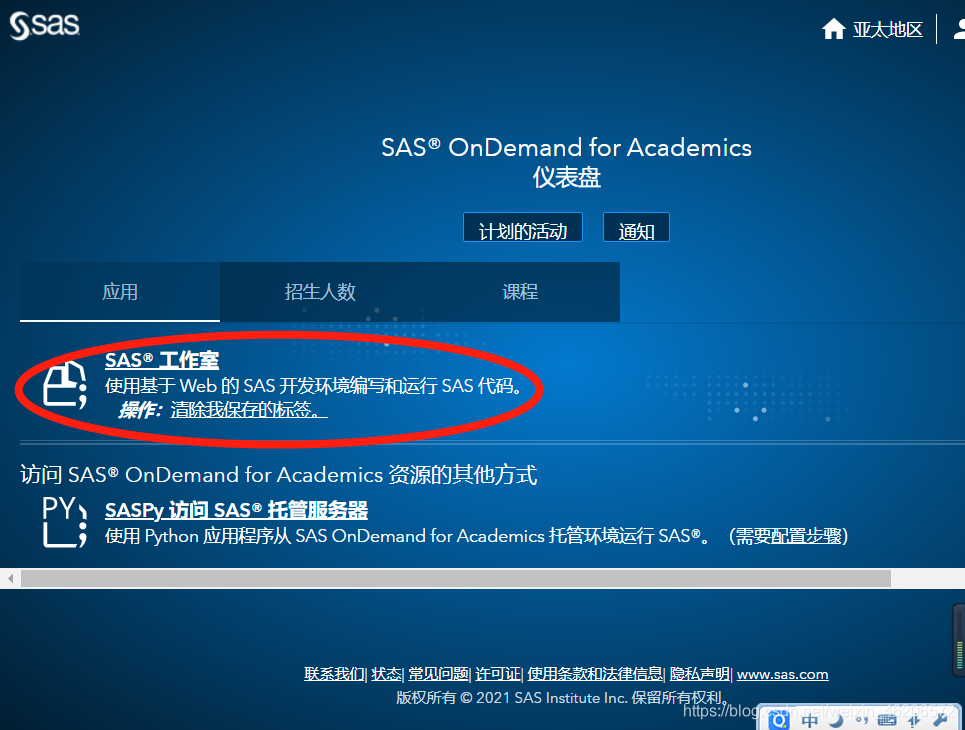The image size is (965, 730).
Task: Toggle the punctuation mode icon in IME toolbar
Action: point(862,721)
